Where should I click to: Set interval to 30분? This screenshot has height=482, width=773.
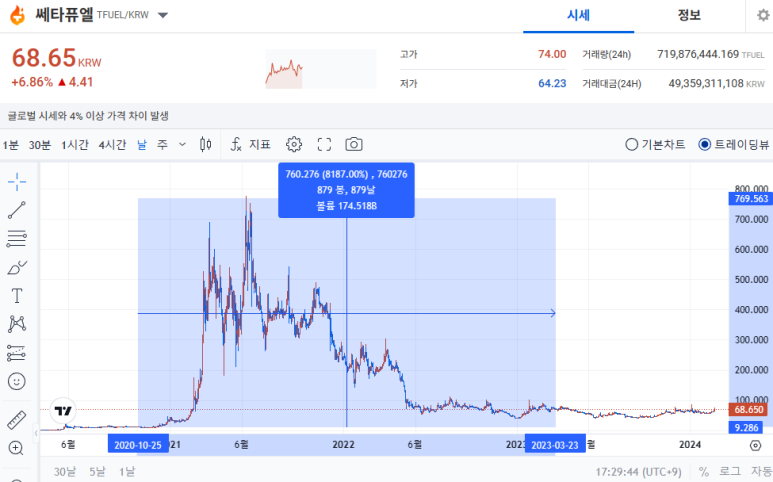(x=40, y=145)
